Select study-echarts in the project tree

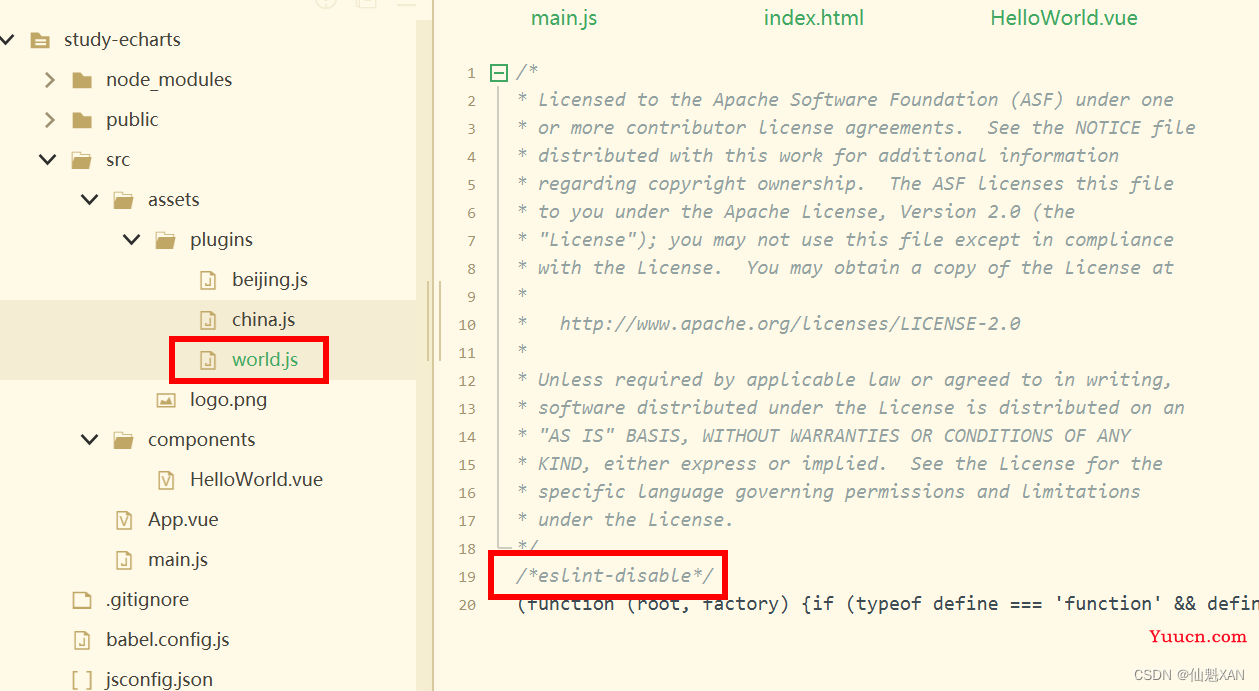coord(122,40)
